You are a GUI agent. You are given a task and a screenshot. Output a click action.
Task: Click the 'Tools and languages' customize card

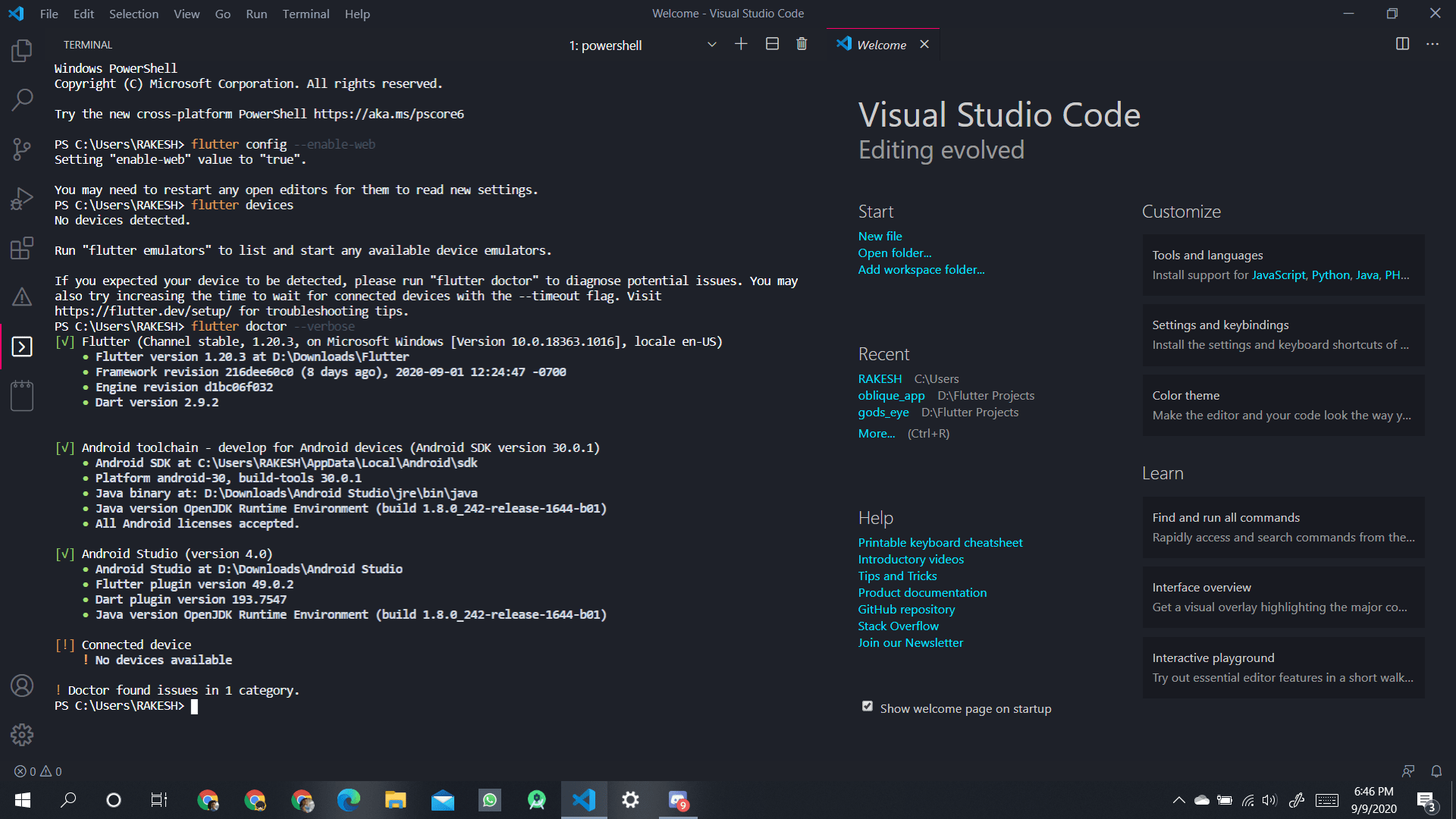[1283, 265]
